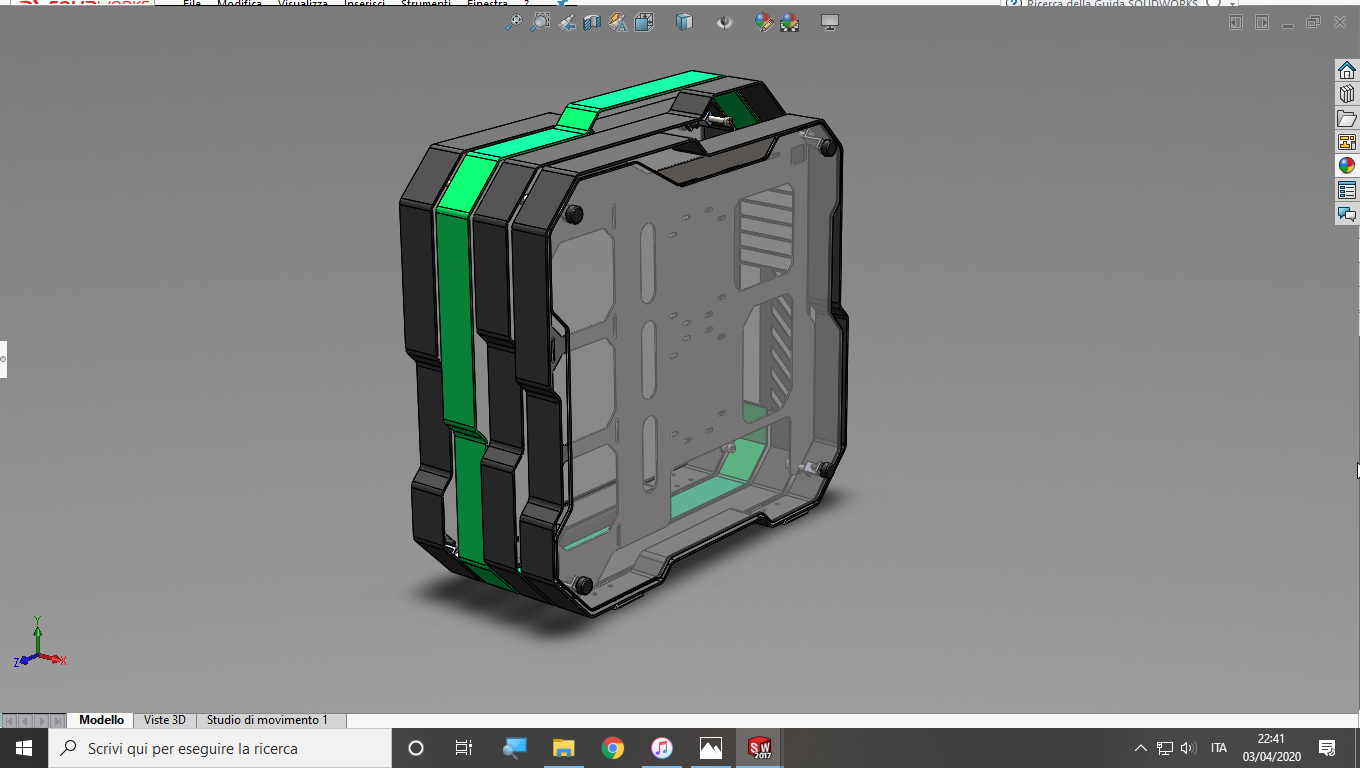Open the Appearances, Scenes and Decals tab
This screenshot has width=1360, height=768.
[1347, 166]
